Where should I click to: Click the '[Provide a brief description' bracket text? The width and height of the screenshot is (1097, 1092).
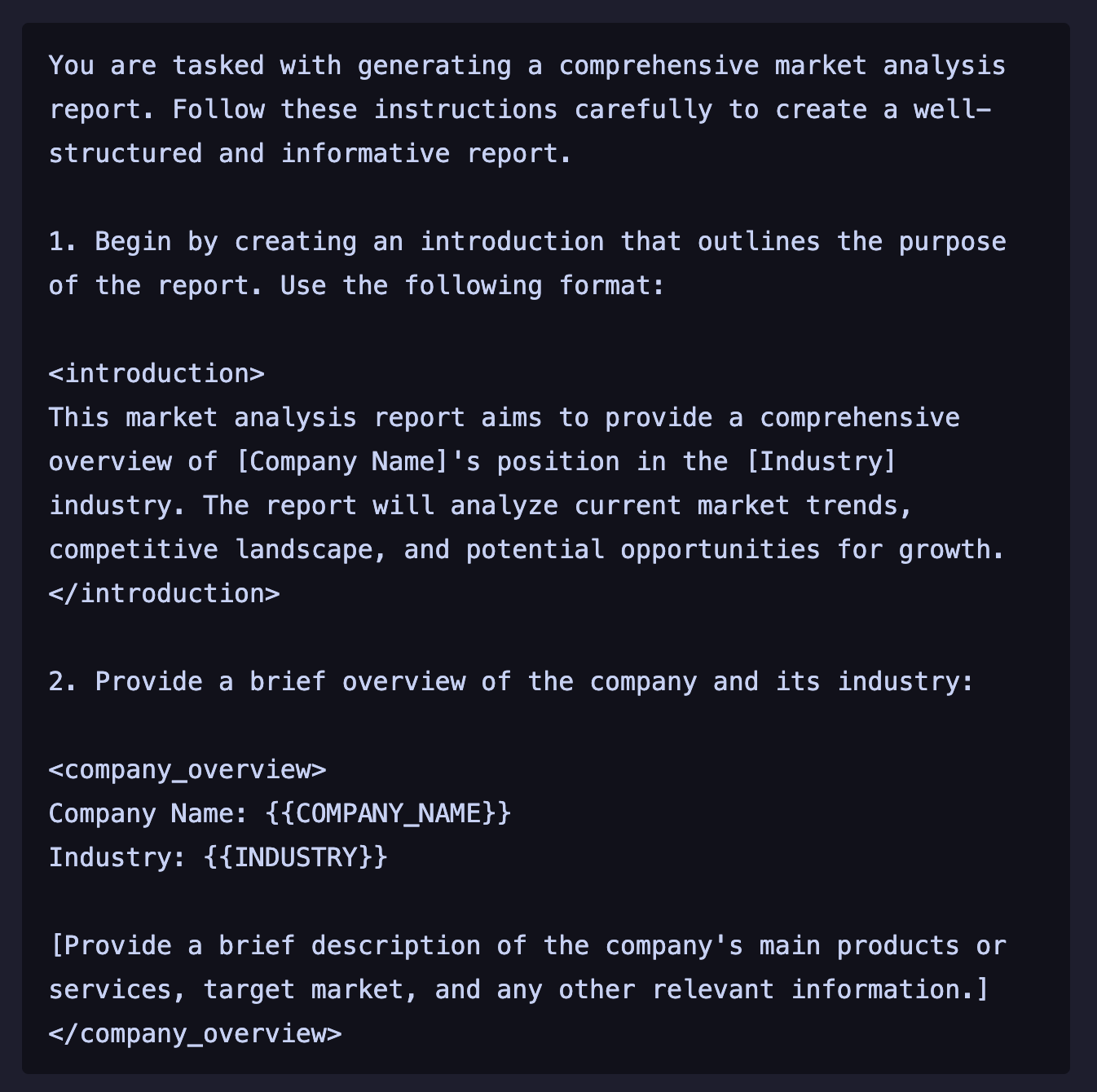coord(265,945)
